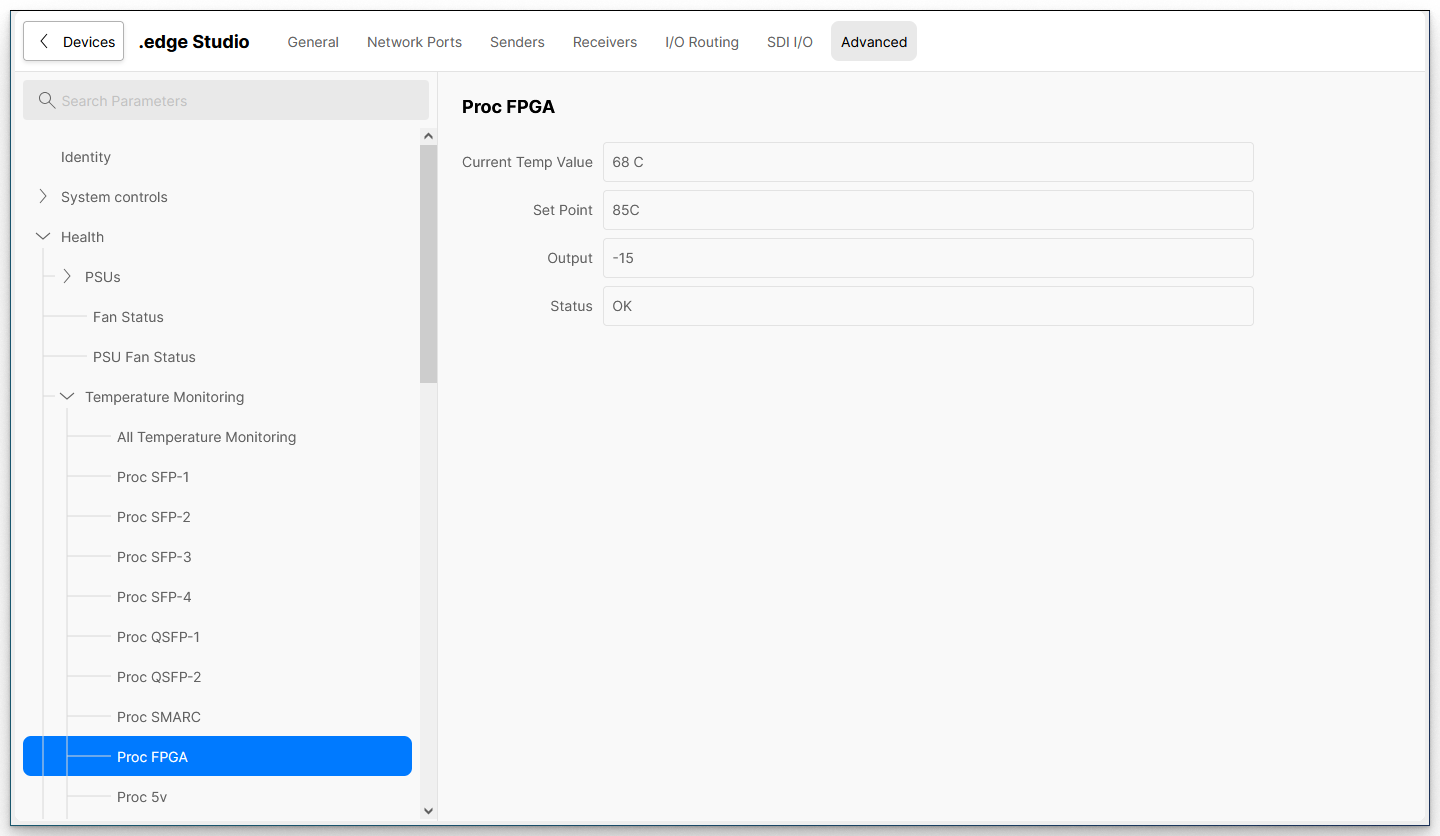Image resolution: width=1440 pixels, height=836 pixels.
Task: Open the SDI I/O tab
Action: pos(790,42)
